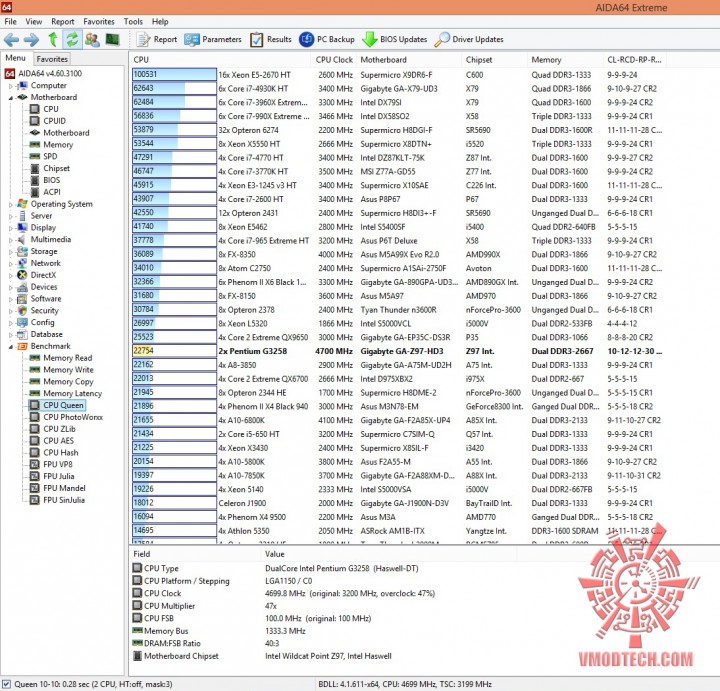
Task: Sort by the Motherboard column header
Action: [409, 60]
